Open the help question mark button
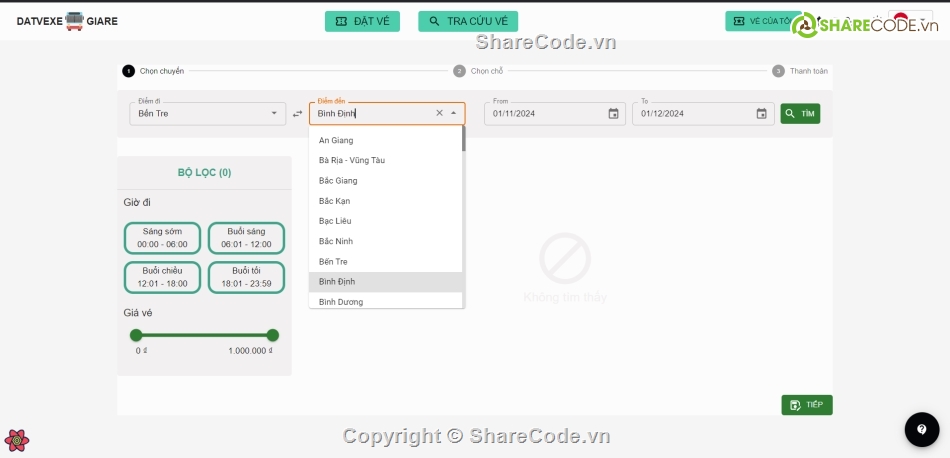Viewport: 950px width, 458px height. click(x=922, y=430)
